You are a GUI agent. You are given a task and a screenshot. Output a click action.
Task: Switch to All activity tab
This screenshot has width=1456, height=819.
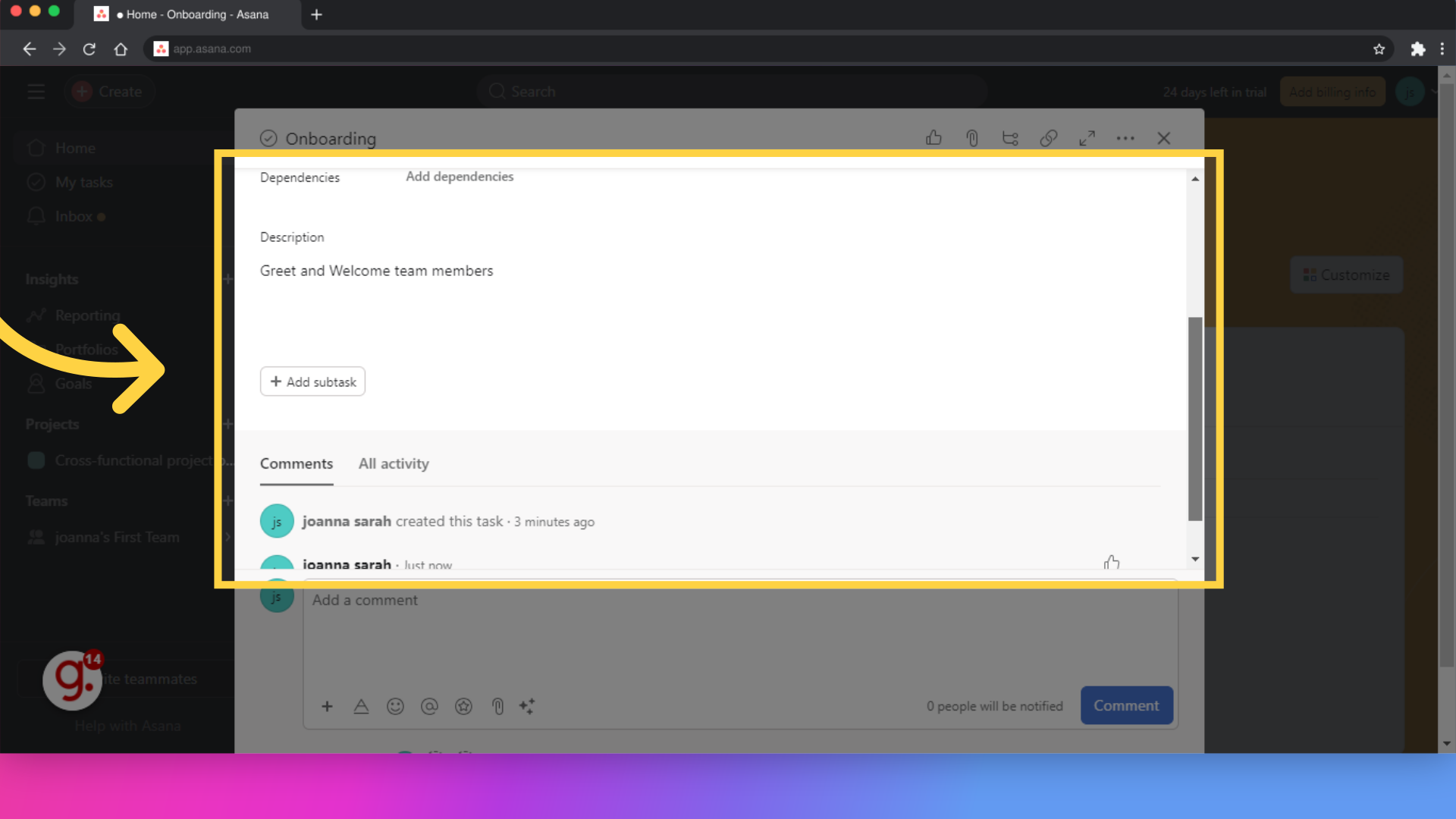pyautogui.click(x=393, y=463)
